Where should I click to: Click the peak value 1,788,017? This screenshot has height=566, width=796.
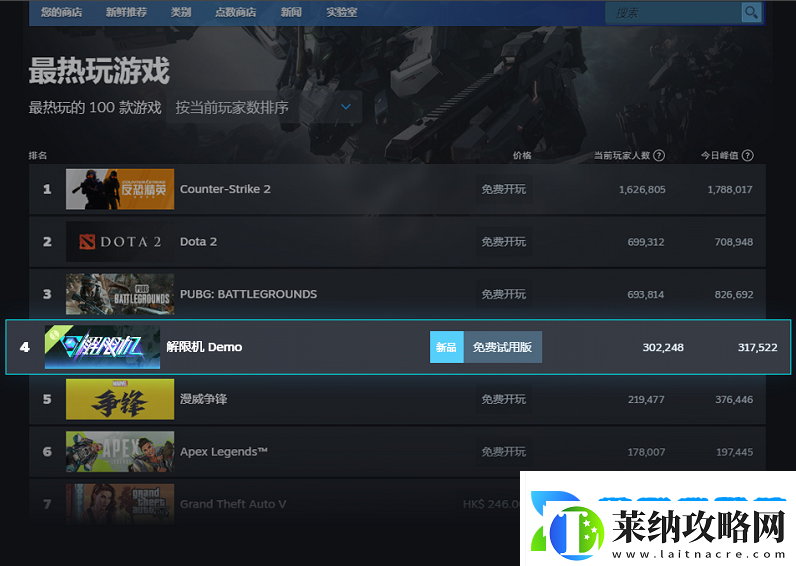pyautogui.click(x=730, y=189)
